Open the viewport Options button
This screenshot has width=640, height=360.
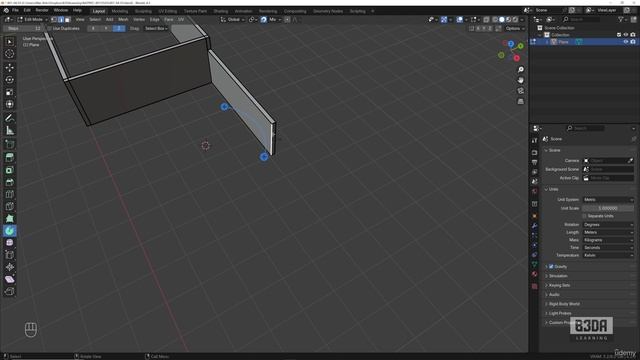coord(514,29)
